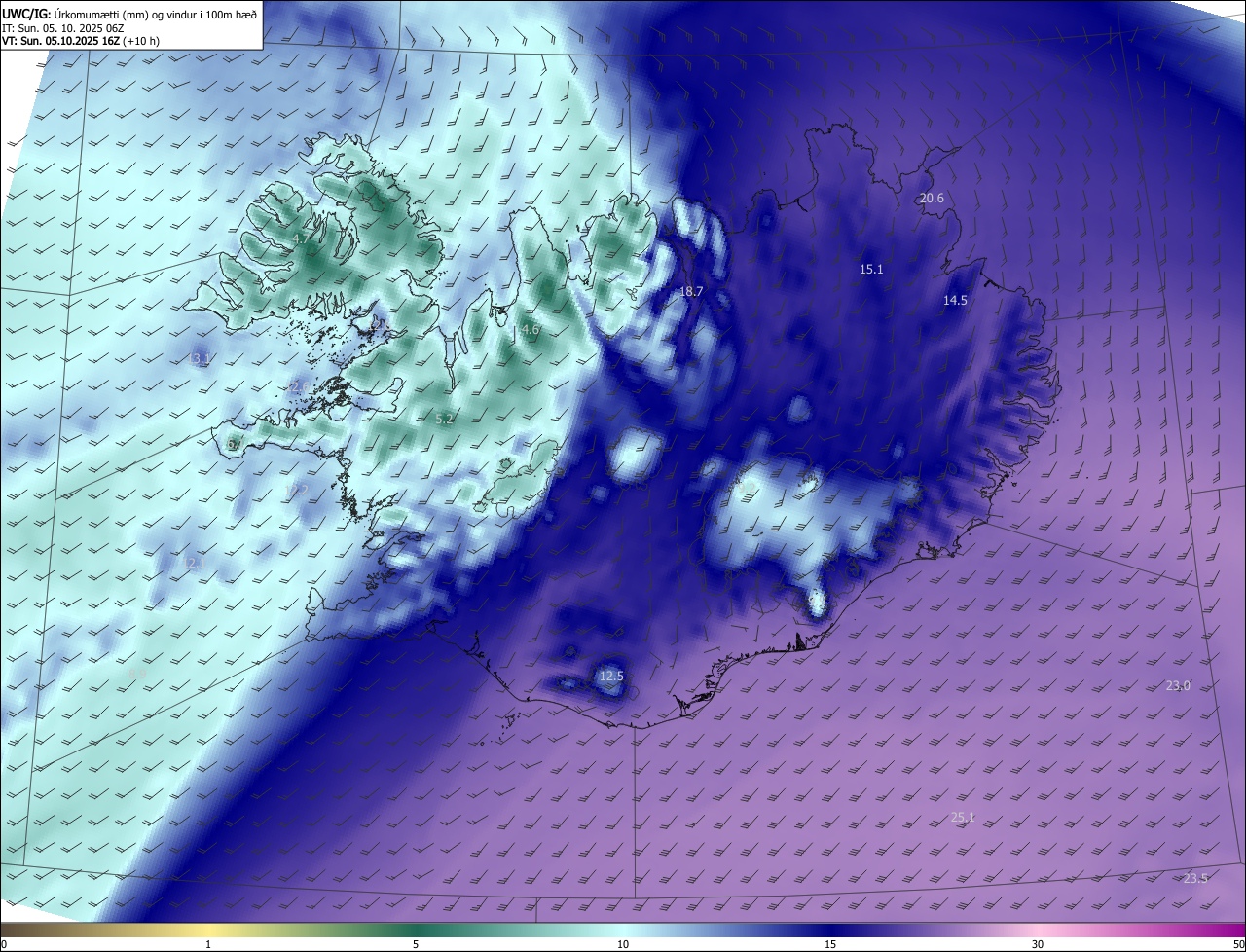
Task: Click the colorbar tick label 0
Action: click(x=4, y=944)
